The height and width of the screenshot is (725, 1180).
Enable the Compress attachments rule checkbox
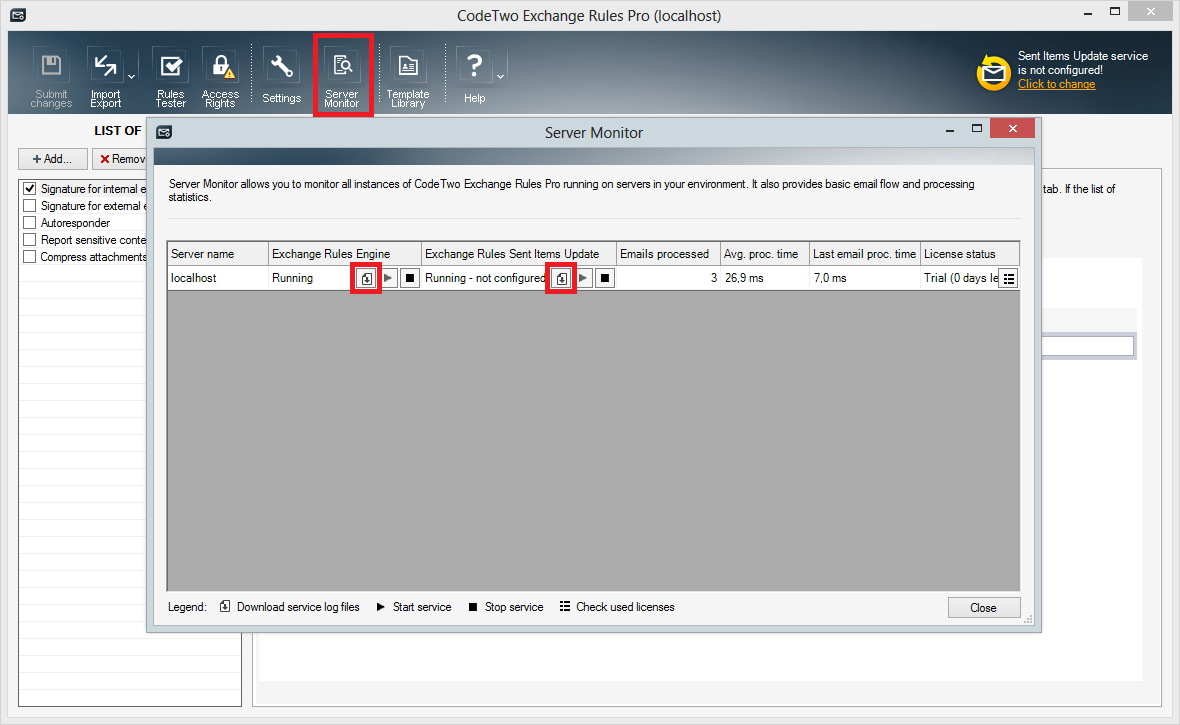pyautogui.click(x=29, y=257)
